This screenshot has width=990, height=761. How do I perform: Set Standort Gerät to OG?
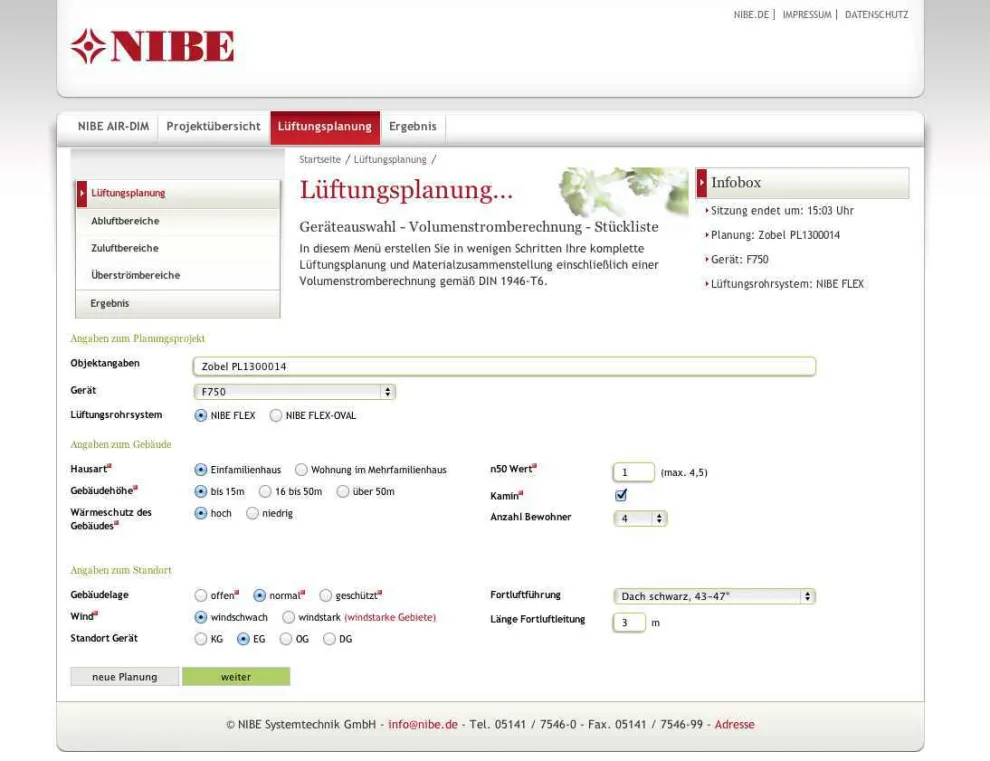(286, 639)
